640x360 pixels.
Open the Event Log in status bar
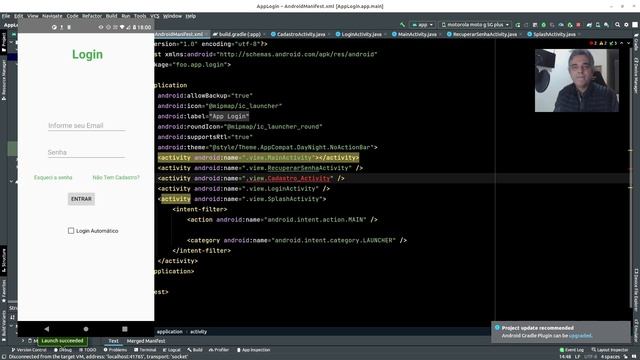coord(571,350)
